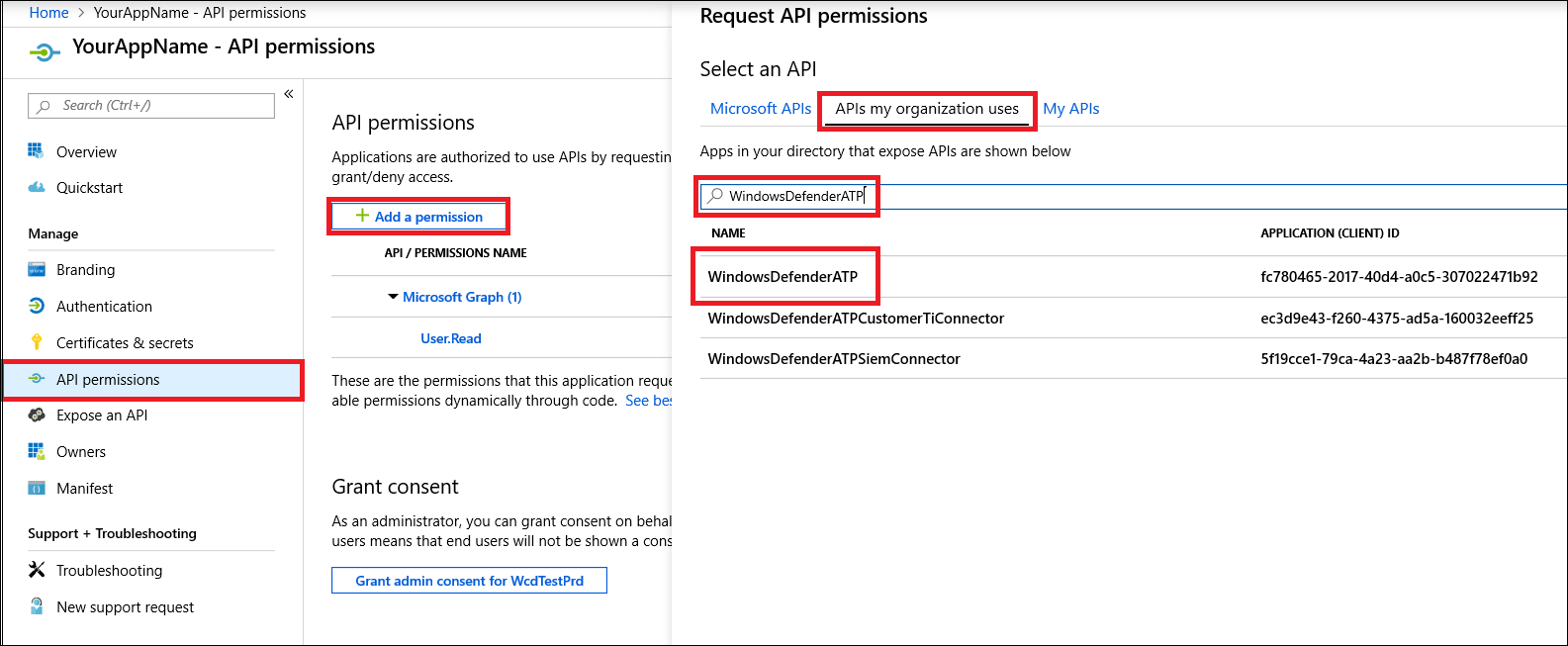This screenshot has height=646, width=1568.
Task: Click the Branding icon in sidebar
Action: point(37,270)
